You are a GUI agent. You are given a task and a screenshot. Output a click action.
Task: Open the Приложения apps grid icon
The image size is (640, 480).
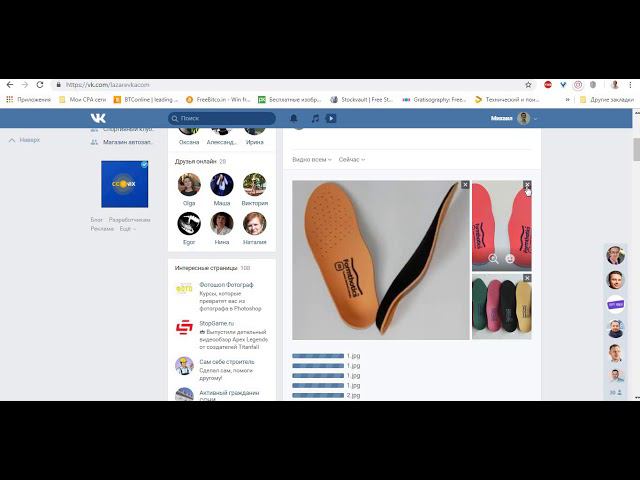point(10,99)
